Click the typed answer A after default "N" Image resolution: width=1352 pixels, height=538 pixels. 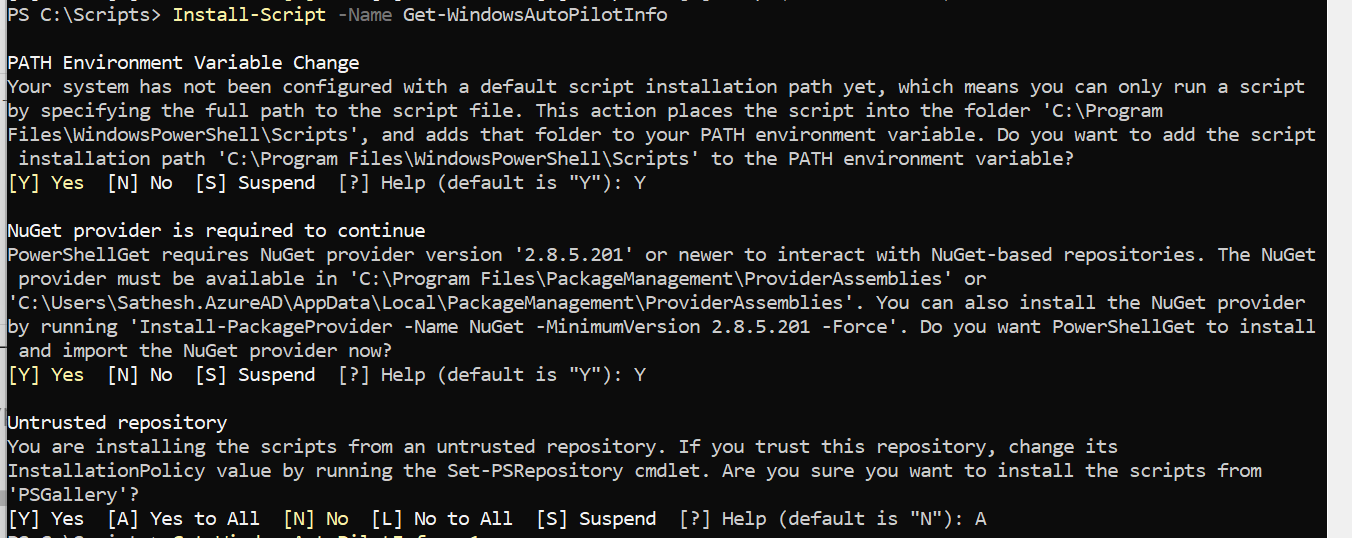pyautogui.click(x=981, y=519)
